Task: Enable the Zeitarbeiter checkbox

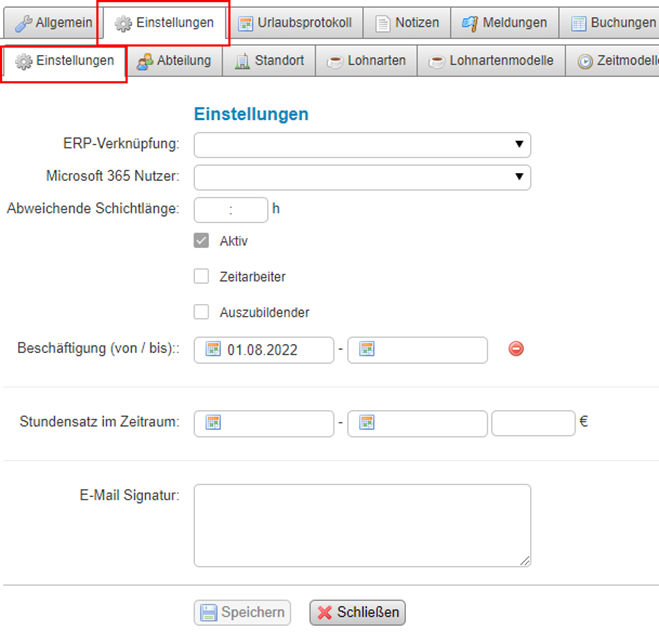Action: pyautogui.click(x=201, y=276)
